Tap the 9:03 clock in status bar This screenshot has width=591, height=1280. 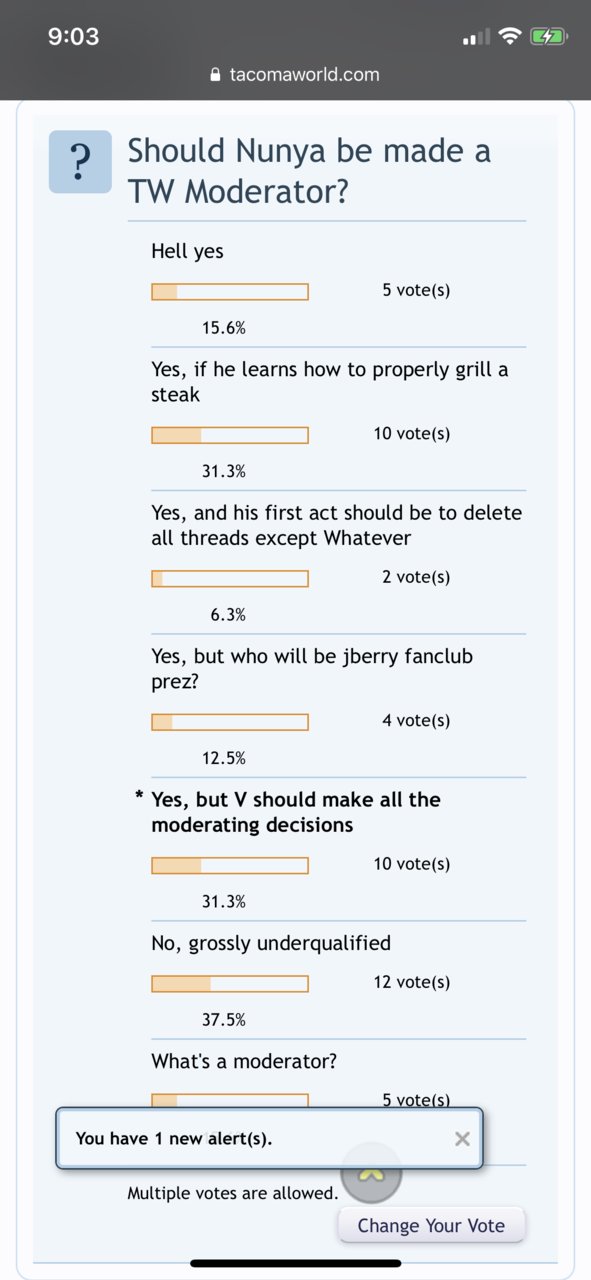pos(74,37)
